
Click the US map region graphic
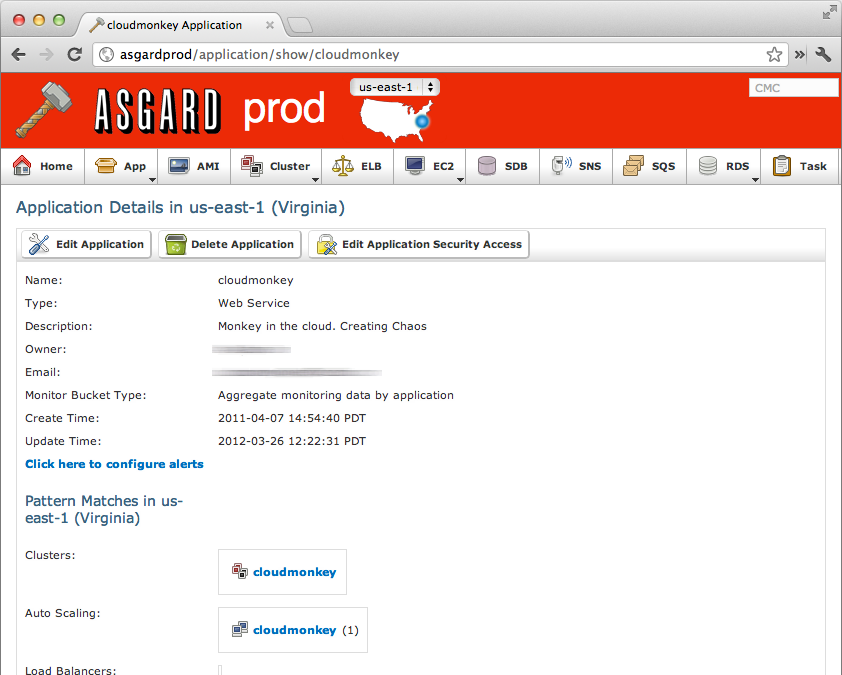pyautogui.click(x=396, y=120)
